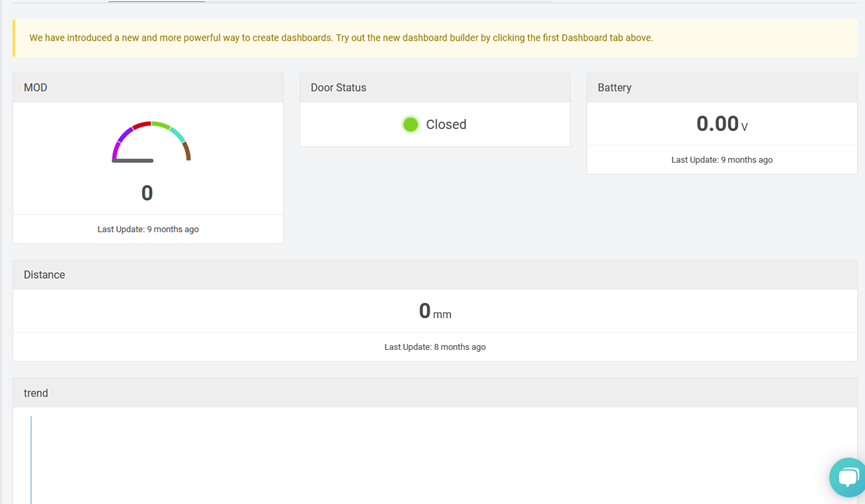Image resolution: width=865 pixels, height=504 pixels.
Task: Click the green Door Status indicator dot
Action: point(410,125)
